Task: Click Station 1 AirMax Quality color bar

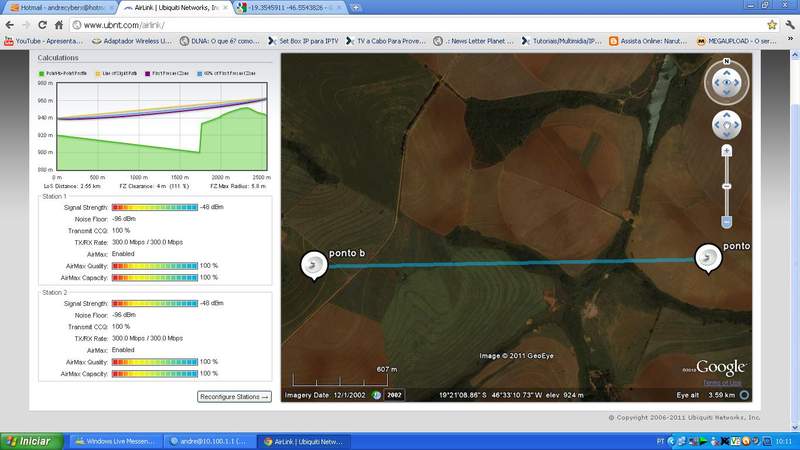Action: click(x=155, y=266)
